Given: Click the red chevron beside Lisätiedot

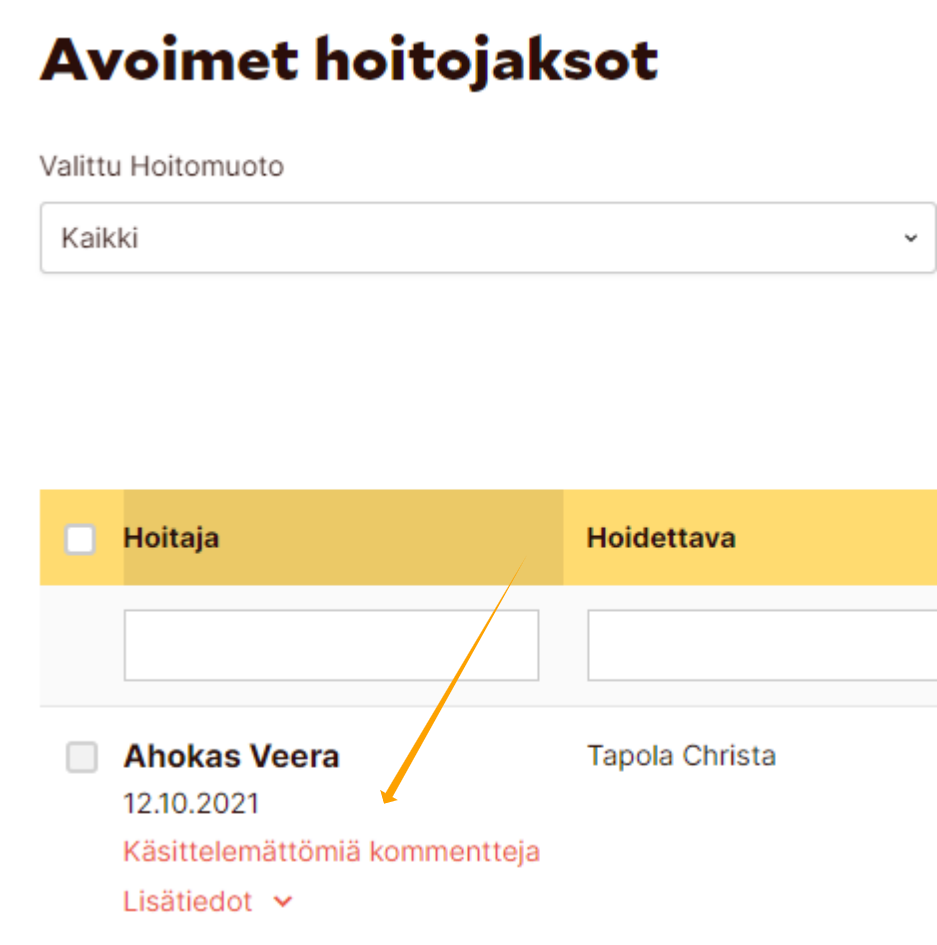Looking at the screenshot, I should coord(283,902).
